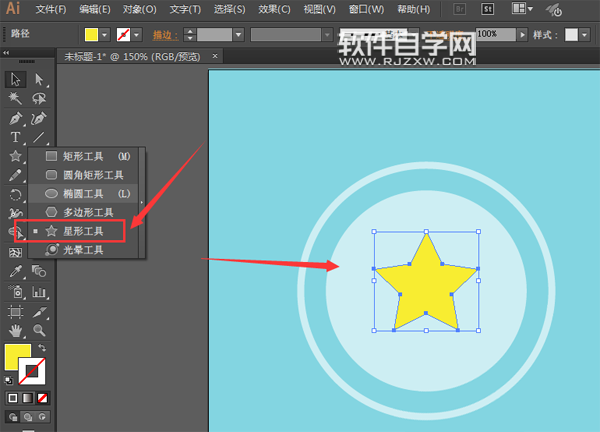Open the 文件(F) menu
This screenshot has width=600, height=432.
51,9
